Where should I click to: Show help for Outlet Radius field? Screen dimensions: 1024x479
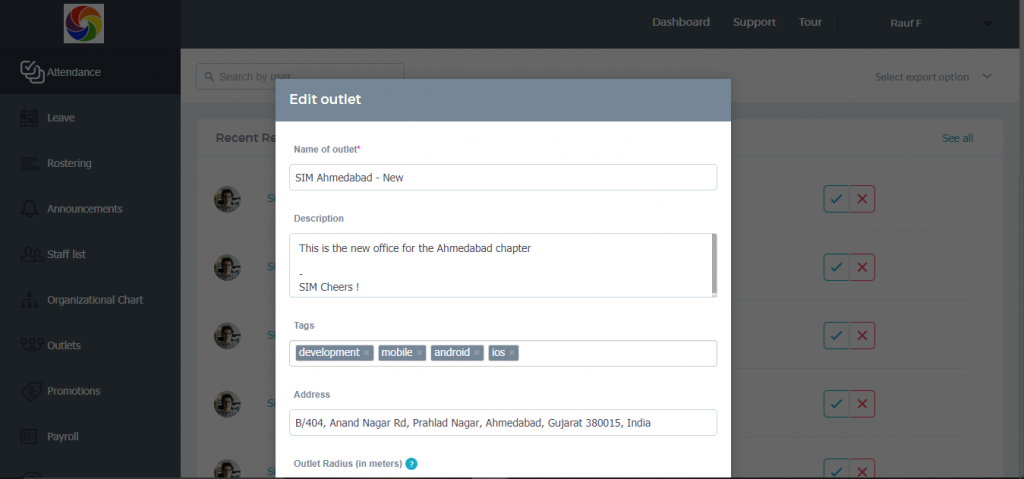click(x=411, y=464)
